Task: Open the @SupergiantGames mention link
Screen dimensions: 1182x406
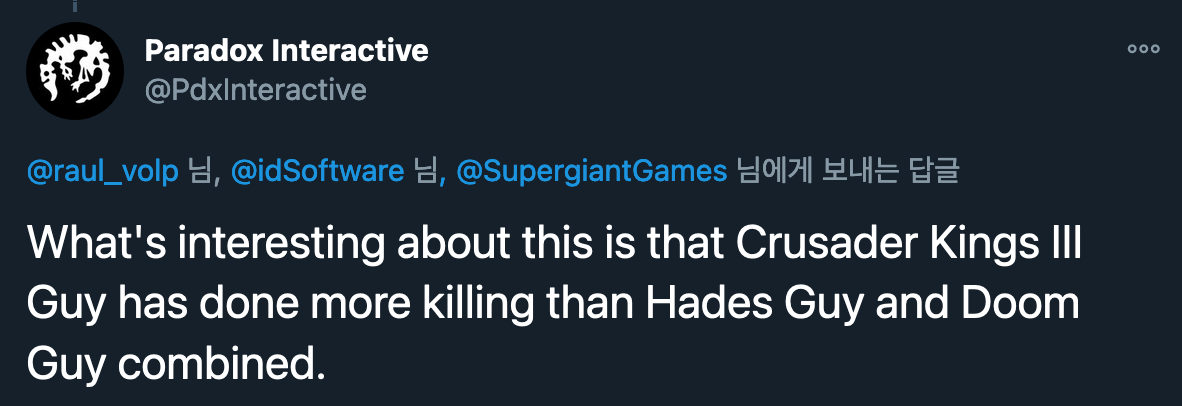Action: (x=591, y=172)
